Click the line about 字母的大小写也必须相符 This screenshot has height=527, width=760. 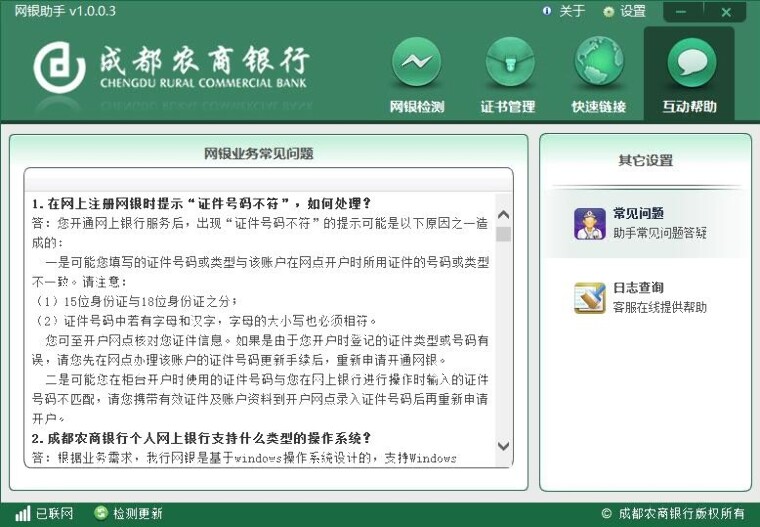(x=206, y=320)
